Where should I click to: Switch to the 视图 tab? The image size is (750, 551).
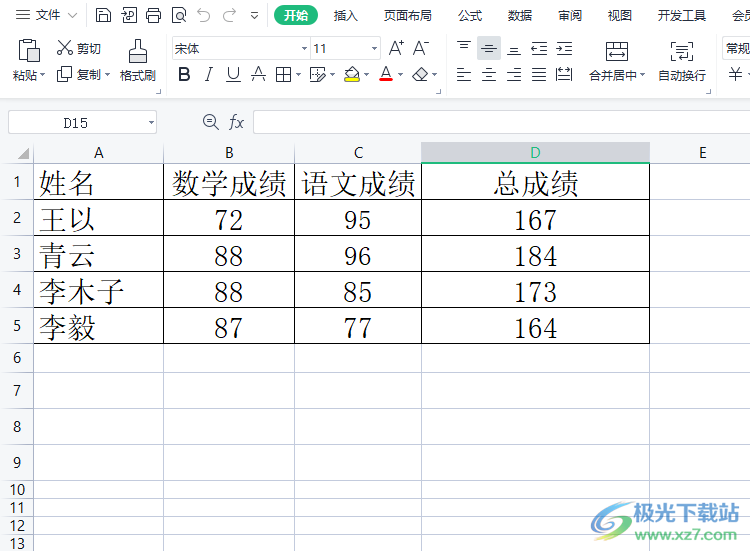[619, 16]
